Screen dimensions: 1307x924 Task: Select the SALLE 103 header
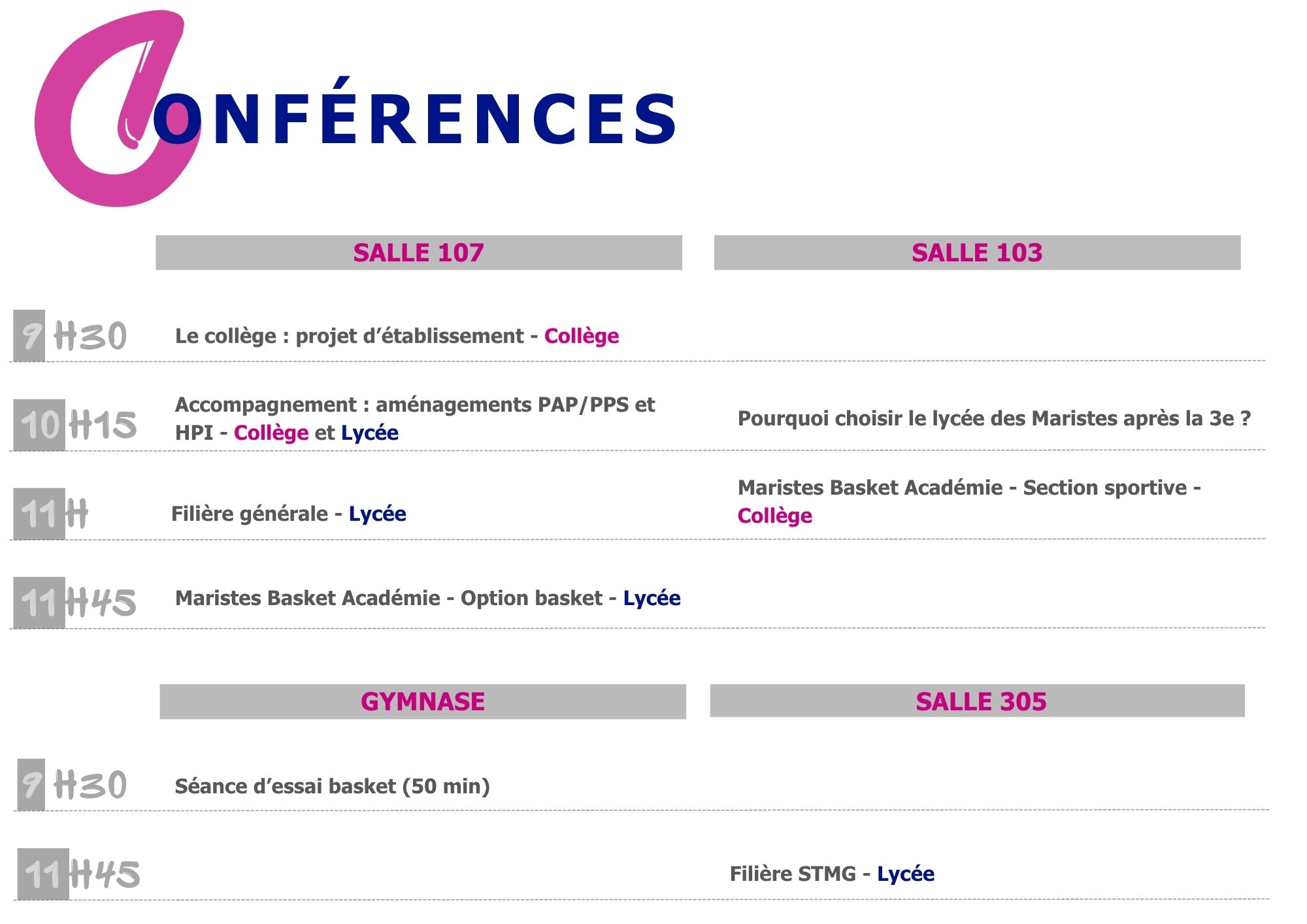coord(977,253)
